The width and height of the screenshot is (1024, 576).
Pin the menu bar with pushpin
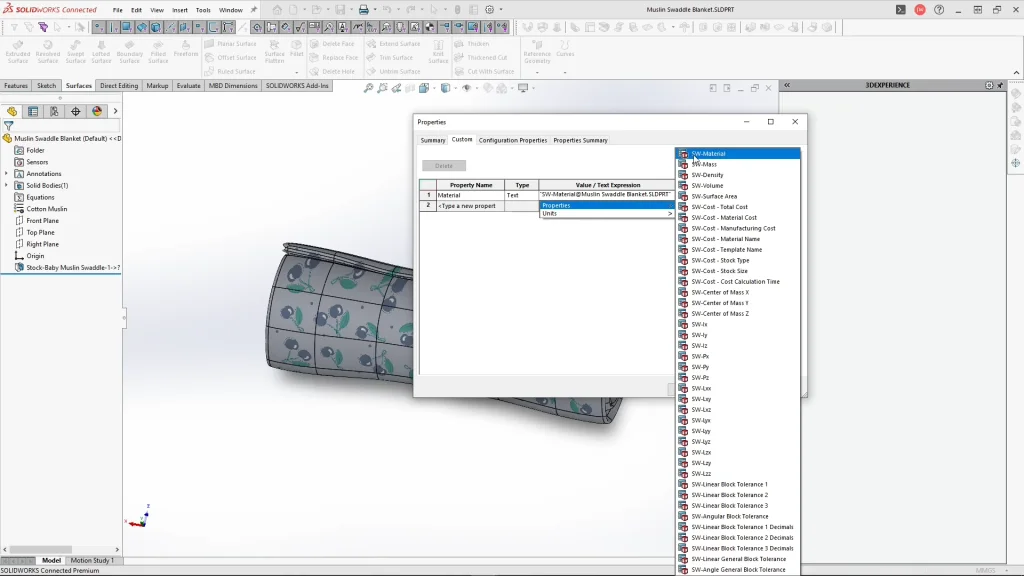click(x=253, y=10)
